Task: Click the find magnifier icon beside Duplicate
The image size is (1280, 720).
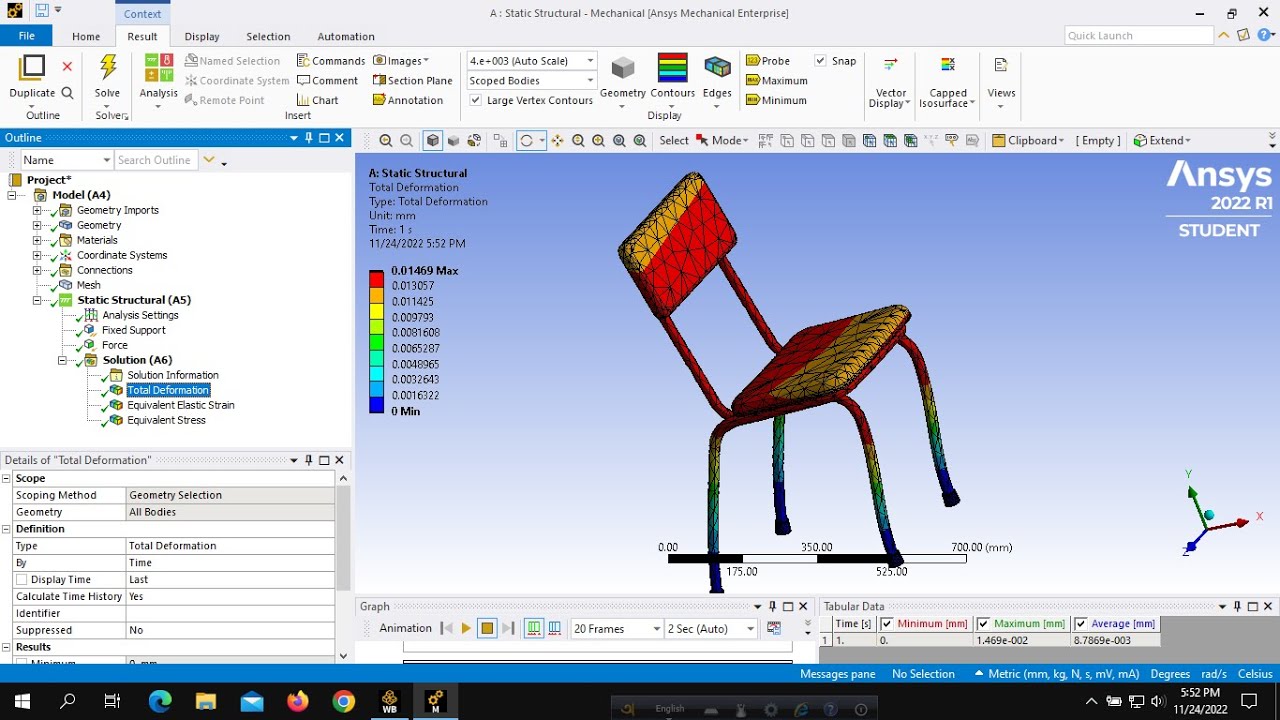Action: point(67,93)
